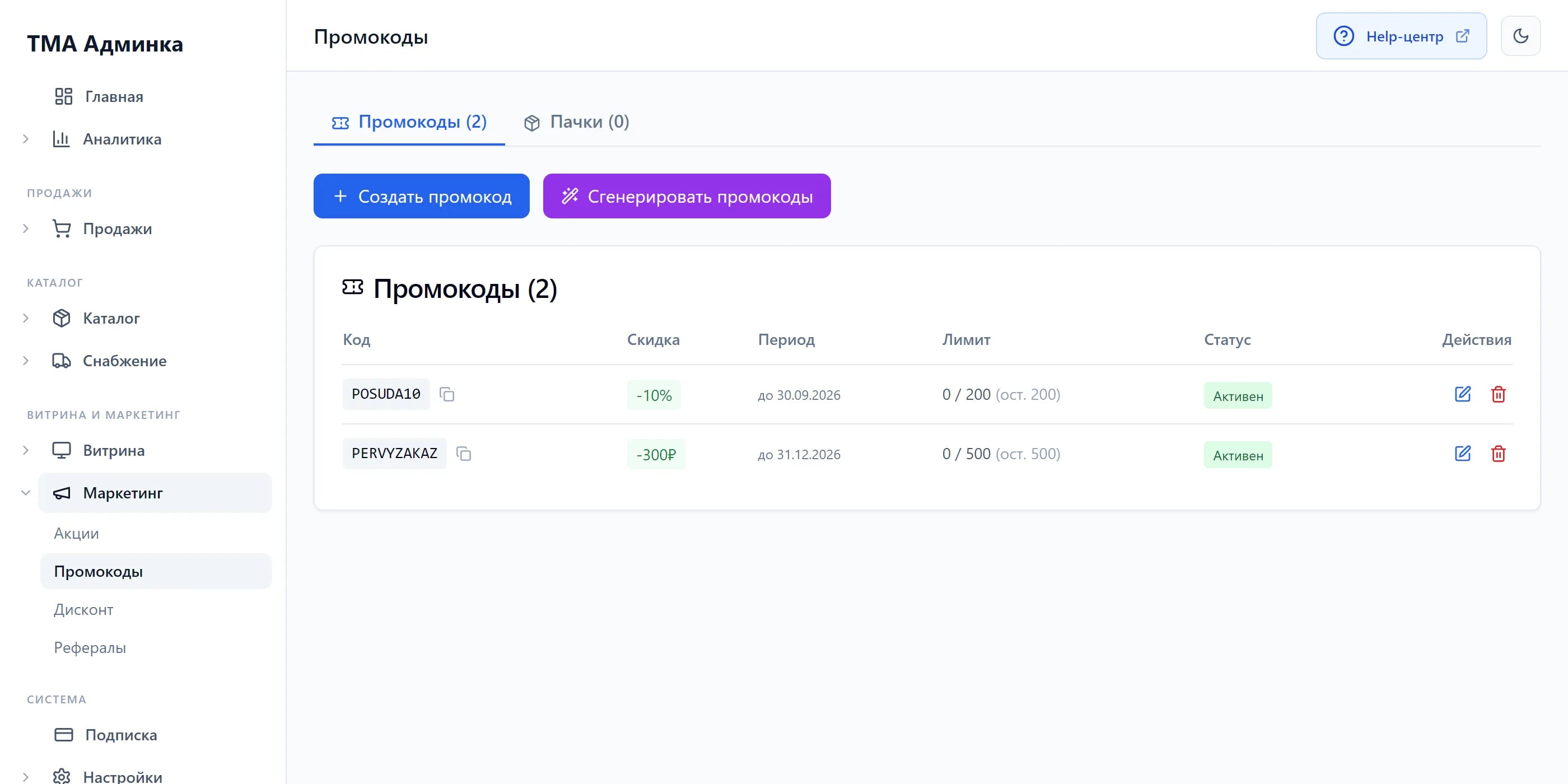Click Создать промокод button
The width and height of the screenshot is (1568, 784).
coord(421,196)
